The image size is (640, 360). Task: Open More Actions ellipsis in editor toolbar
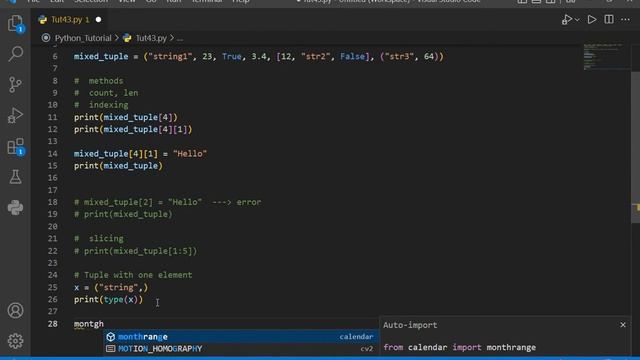click(x=625, y=20)
